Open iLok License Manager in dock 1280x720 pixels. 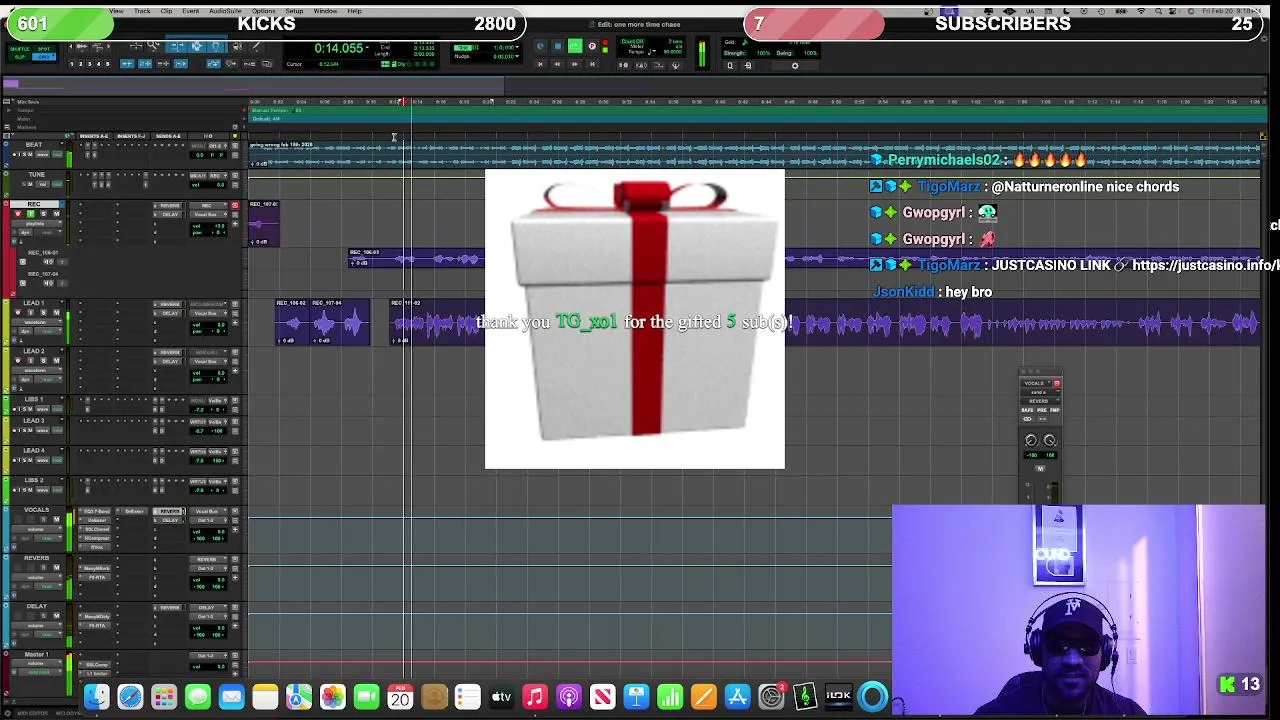[838, 697]
